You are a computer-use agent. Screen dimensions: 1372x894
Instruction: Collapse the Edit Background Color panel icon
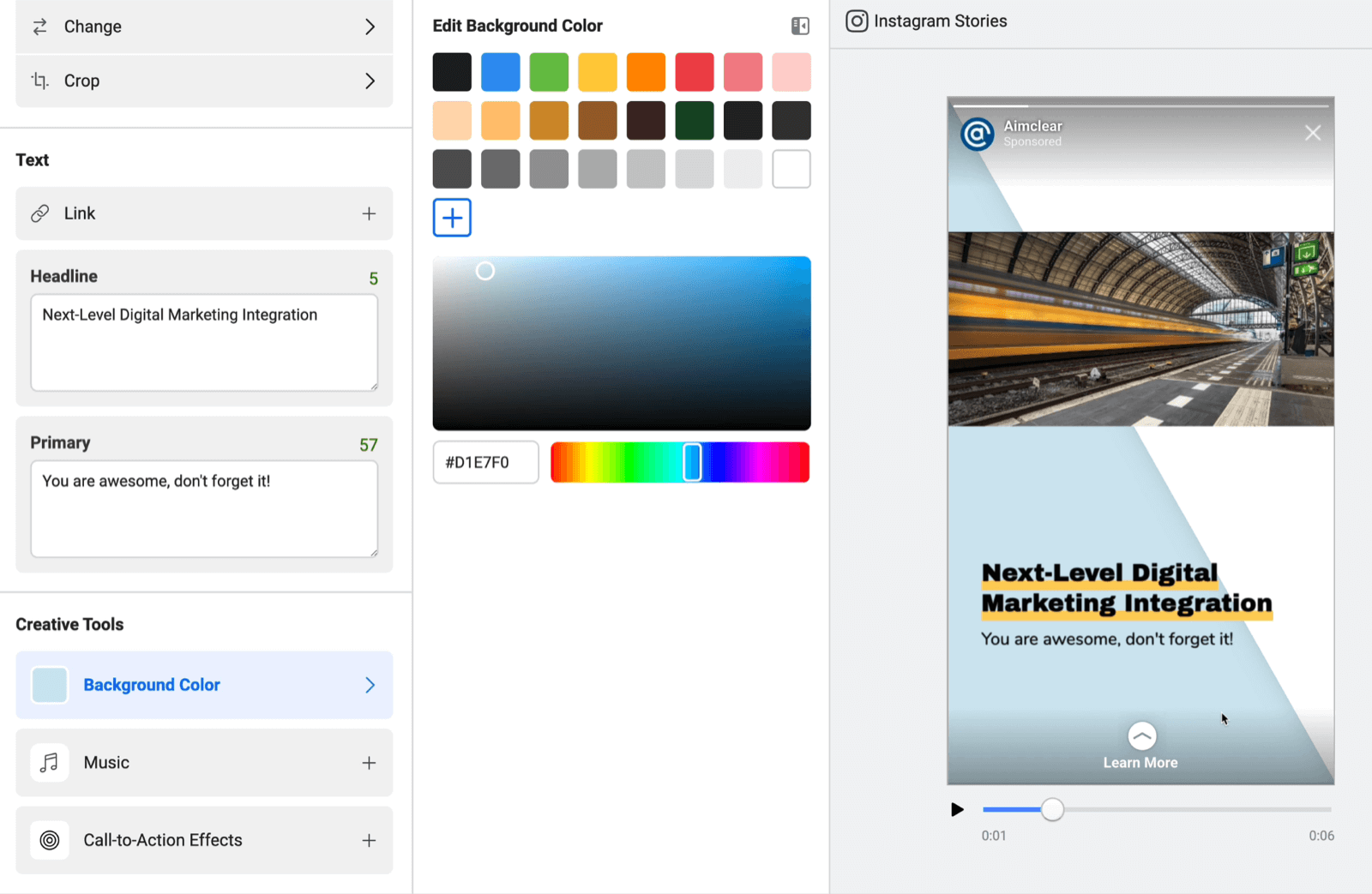pyautogui.click(x=800, y=26)
